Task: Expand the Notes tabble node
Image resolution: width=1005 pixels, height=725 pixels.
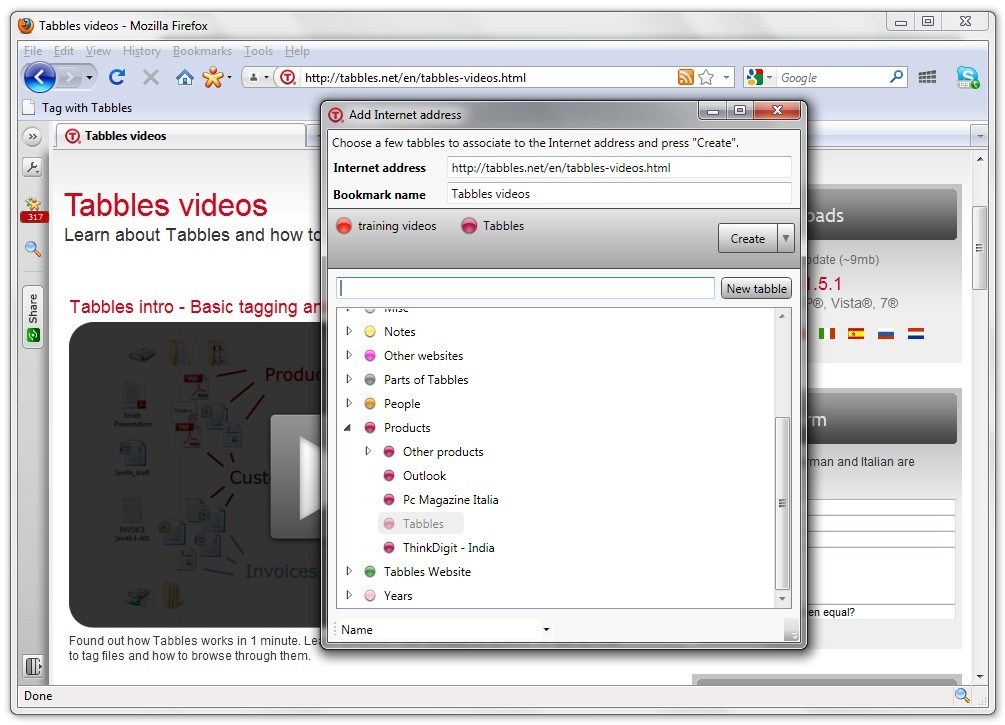Action: 349,331
